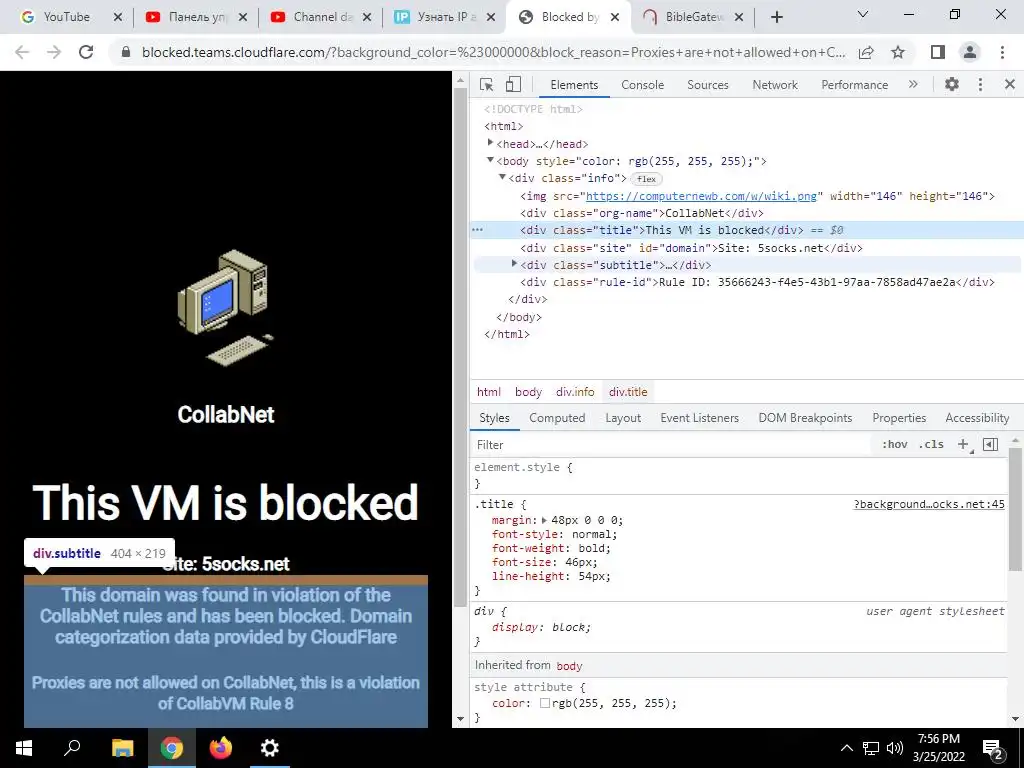1024x768 pixels.
Task: Open the taskbar notification center
Action: click(x=992, y=749)
